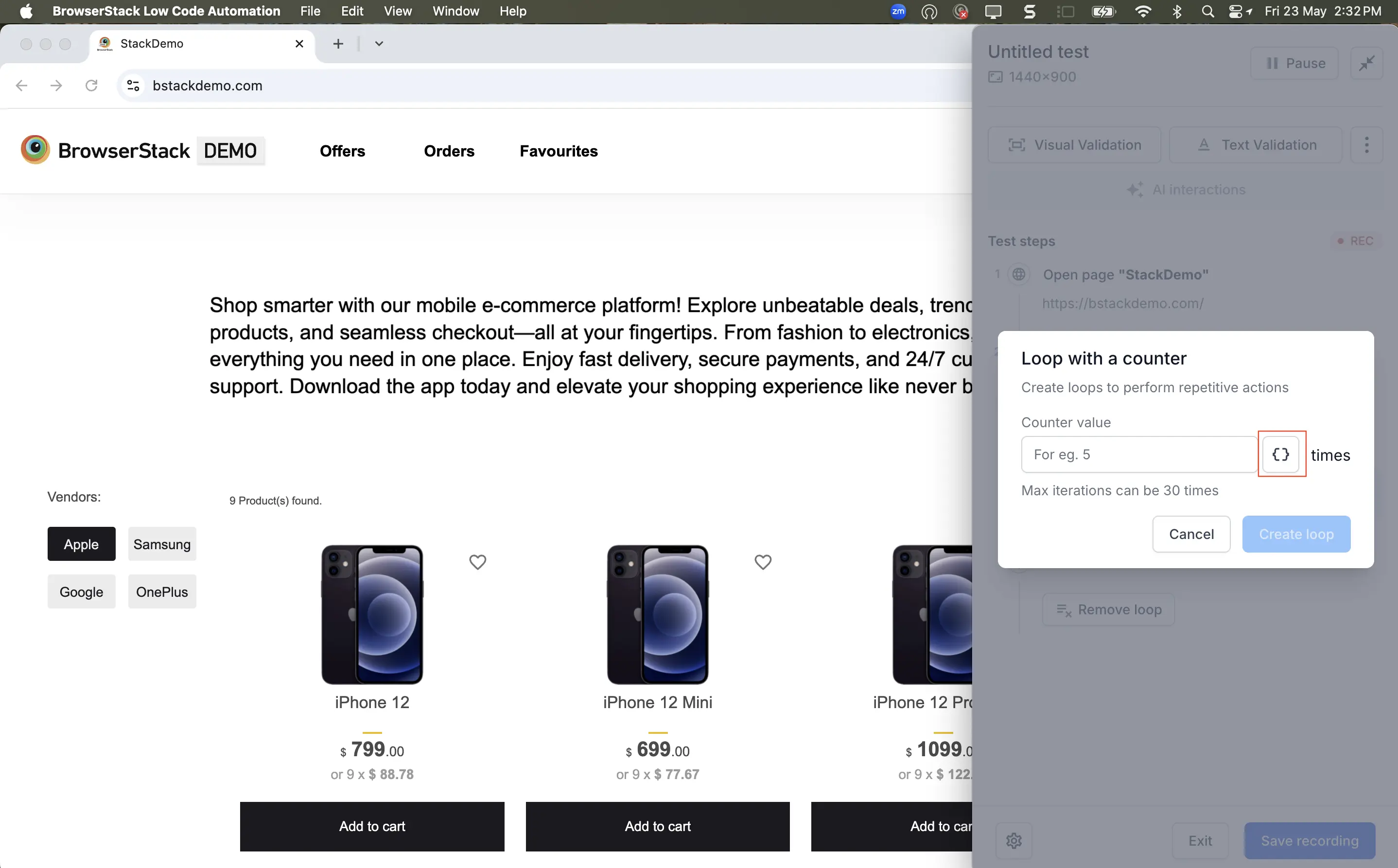1398x868 pixels.
Task: Click the bstackdemo.com address bar
Action: (545, 86)
